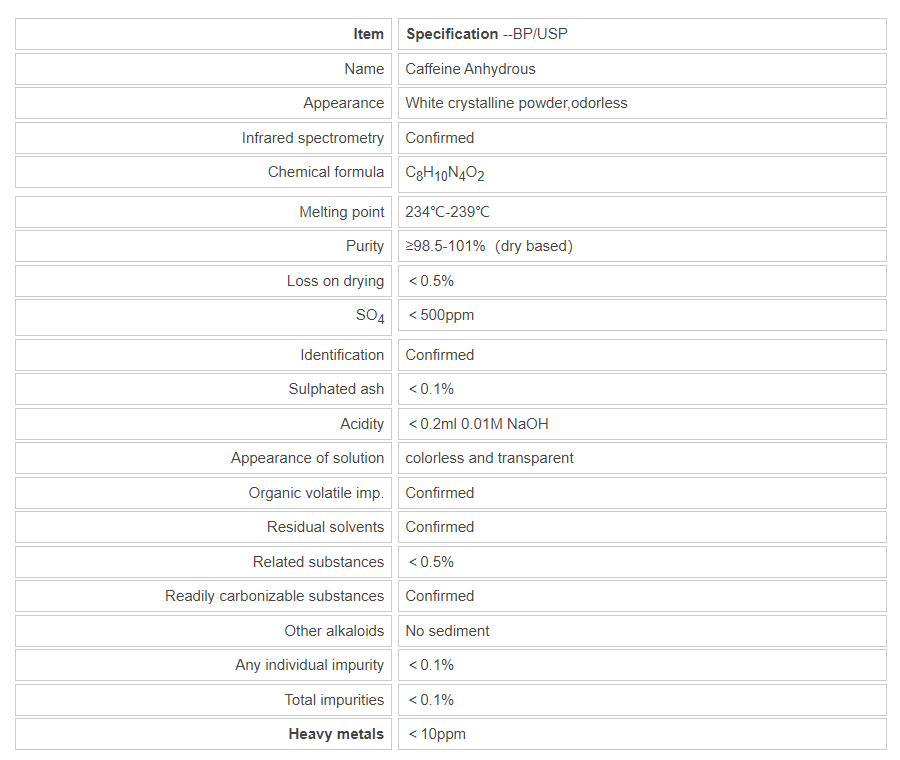
Task: Click the acidity '<0.2ml 0.01M NaOH' value
Action: coord(478,424)
